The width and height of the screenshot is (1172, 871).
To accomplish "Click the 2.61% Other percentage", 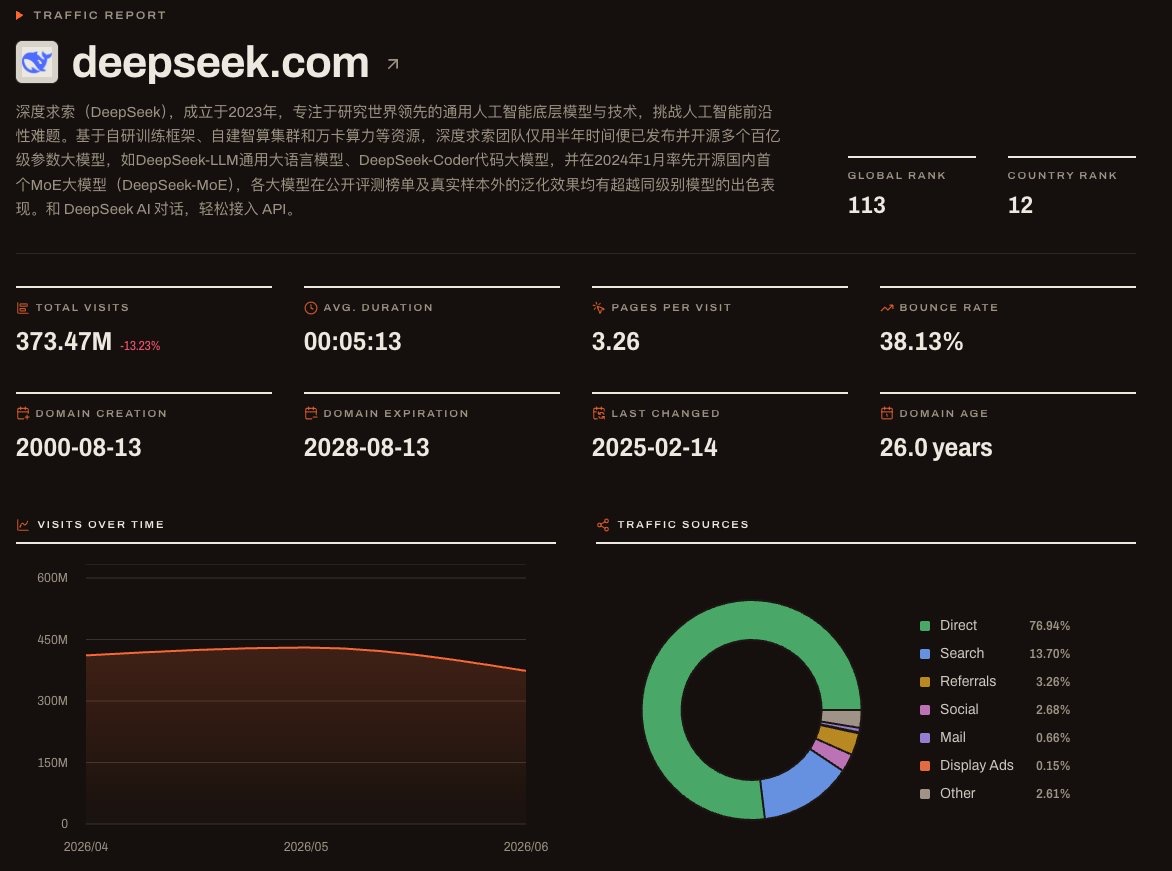I will pos(1052,794).
